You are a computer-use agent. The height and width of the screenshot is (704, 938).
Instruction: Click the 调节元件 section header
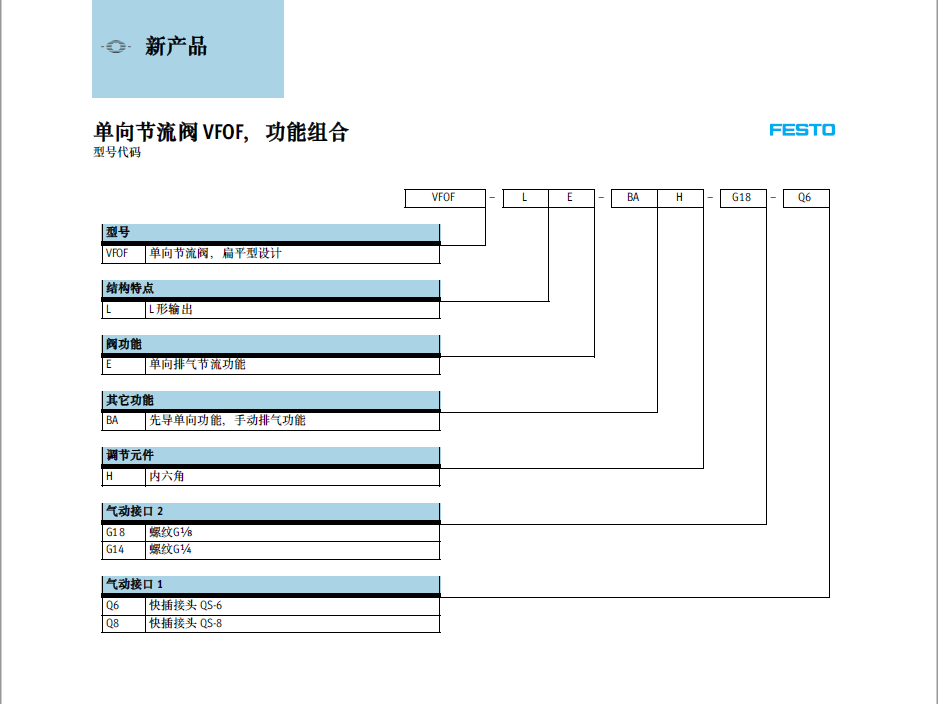(x=271, y=456)
